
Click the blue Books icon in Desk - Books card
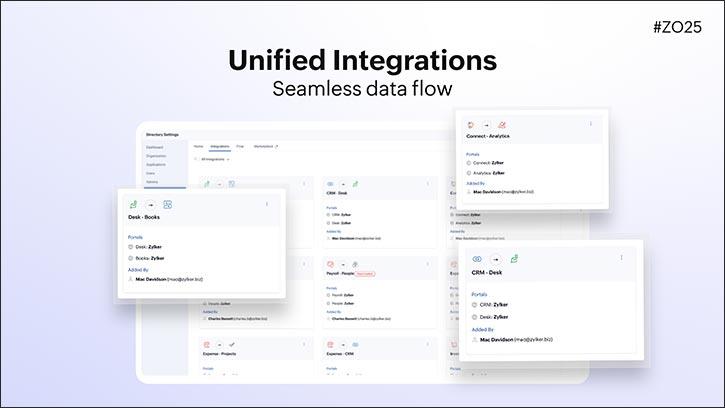(x=167, y=204)
